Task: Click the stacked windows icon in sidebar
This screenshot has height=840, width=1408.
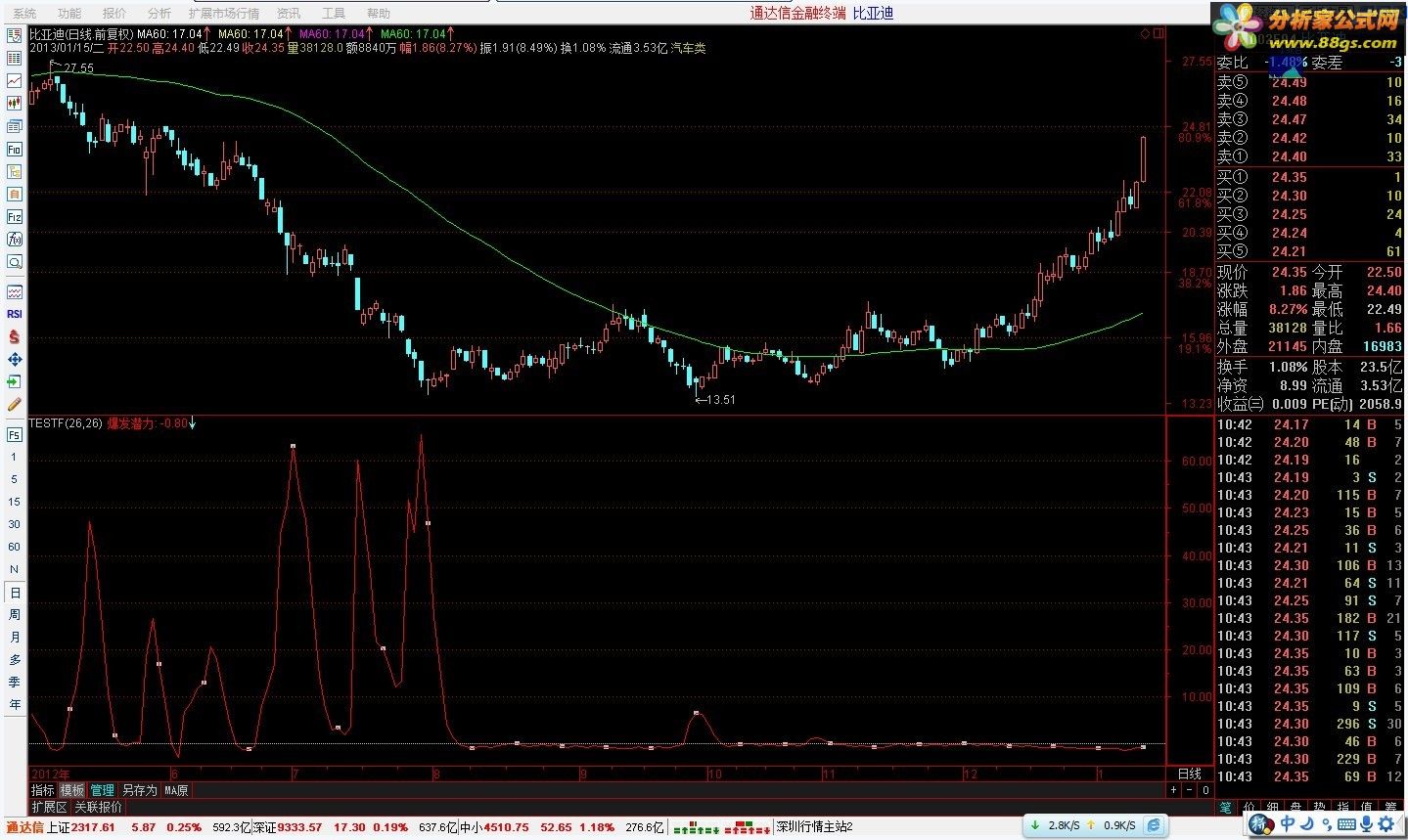Action: click(x=15, y=126)
